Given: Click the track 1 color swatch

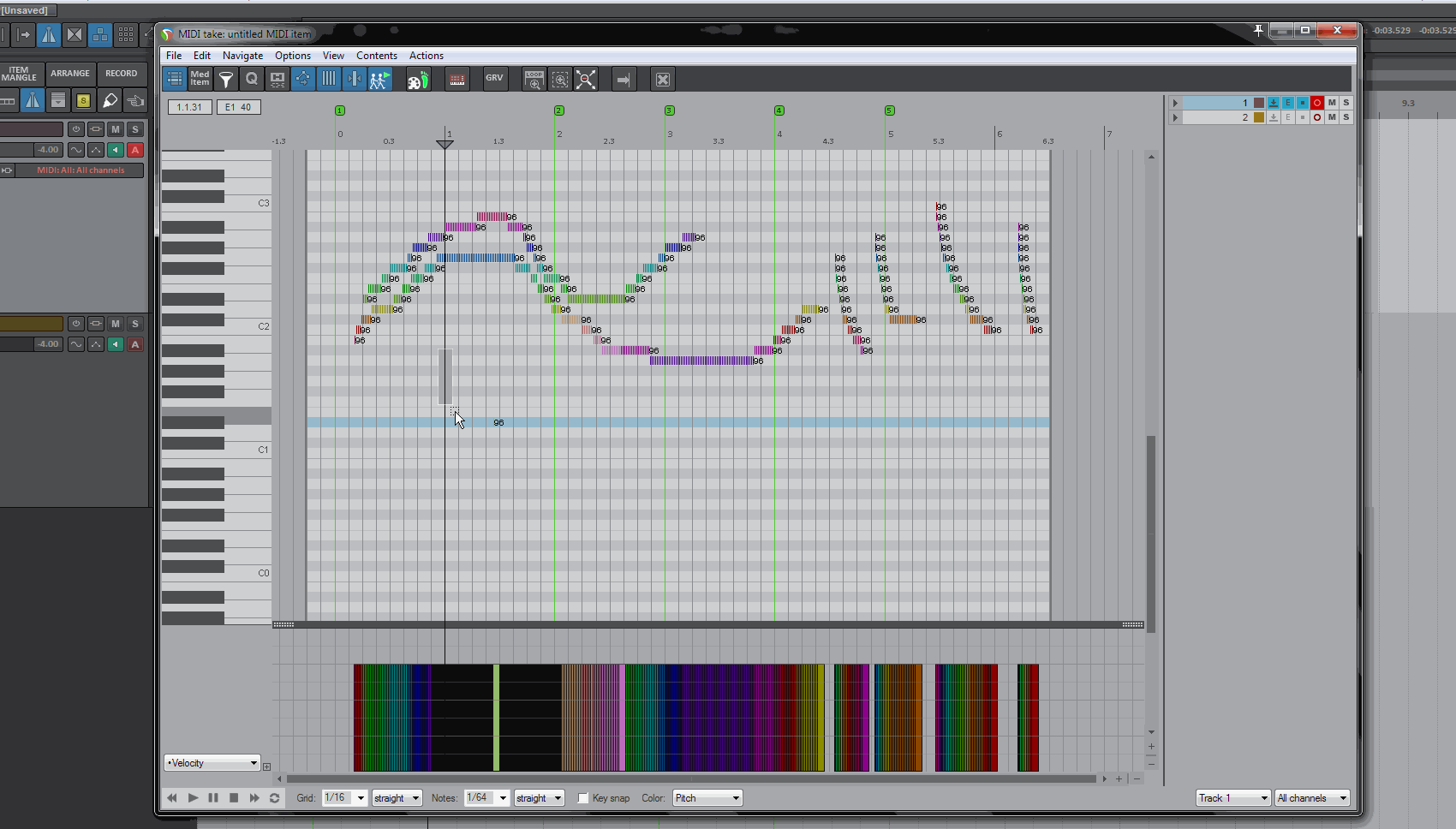Looking at the screenshot, I should (1259, 103).
